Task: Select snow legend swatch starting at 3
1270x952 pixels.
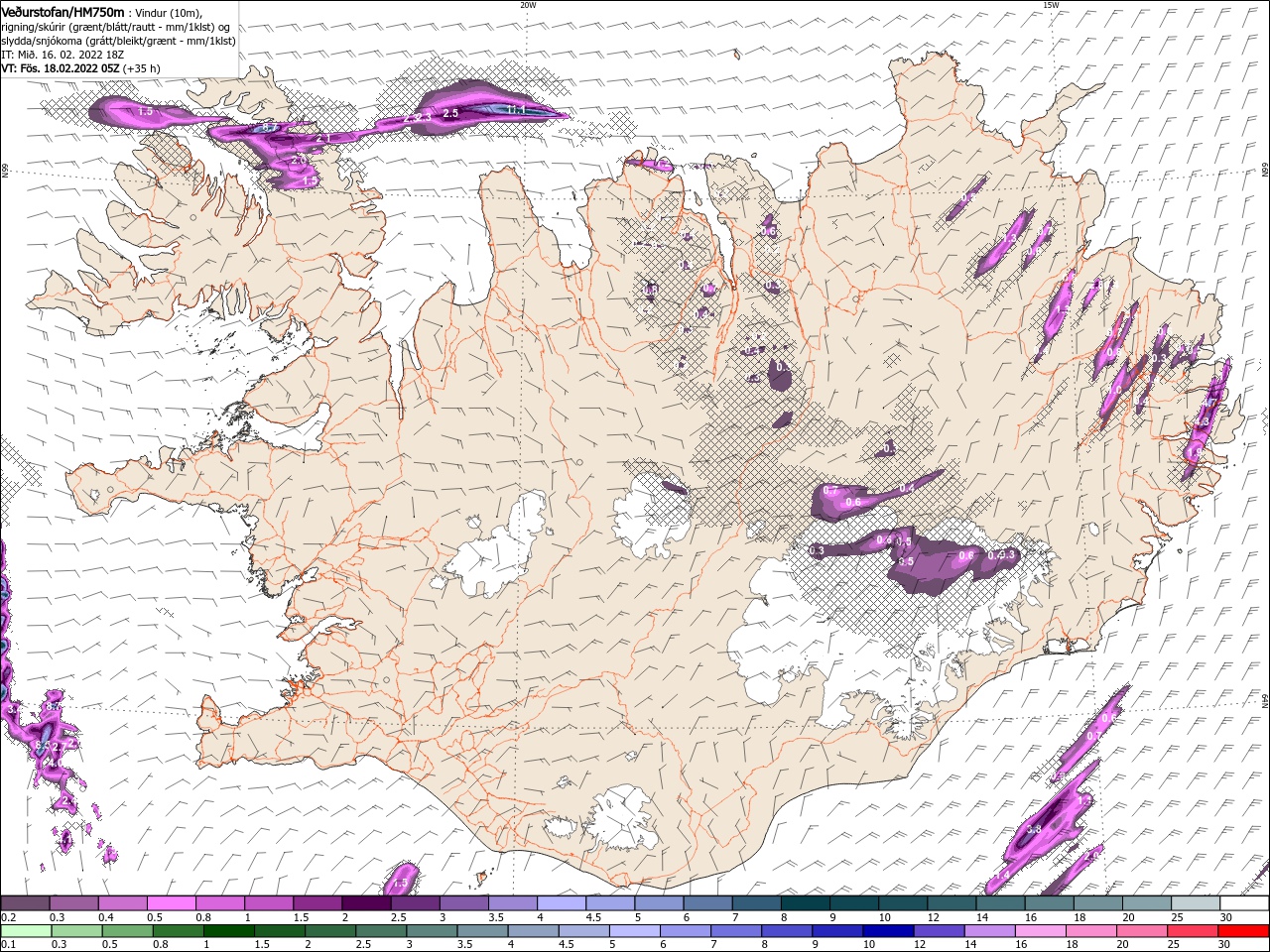Action: click(463, 903)
